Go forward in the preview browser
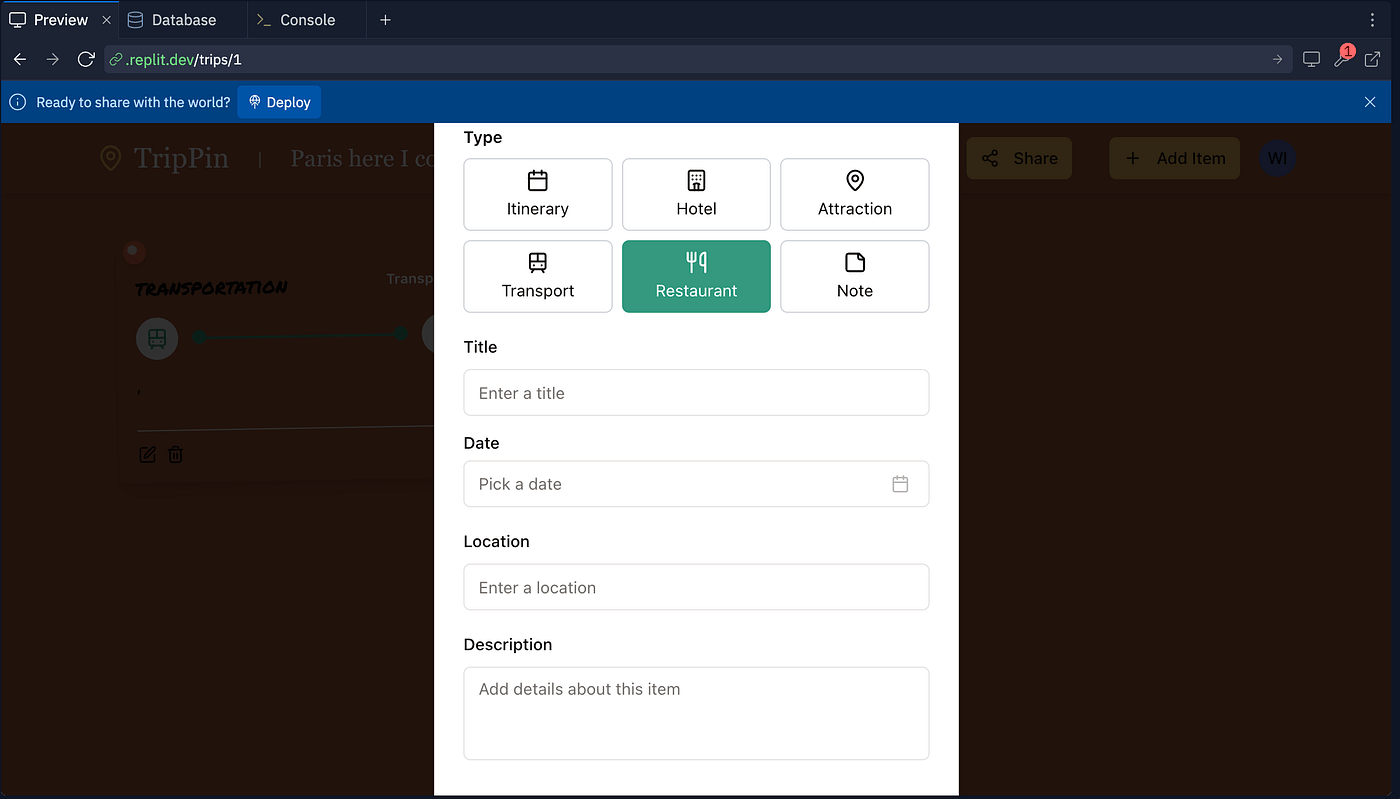Image resolution: width=1400 pixels, height=799 pixels. [53, 60]
